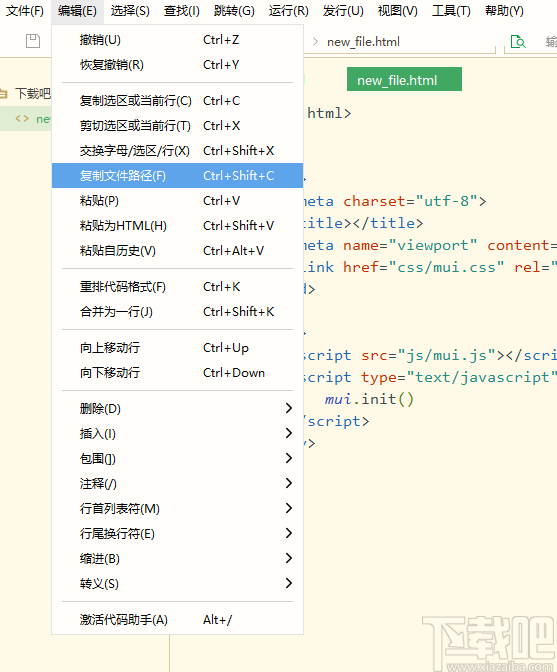
Task: Select 合并为一行(J) entry
Action: click(177, 311)
